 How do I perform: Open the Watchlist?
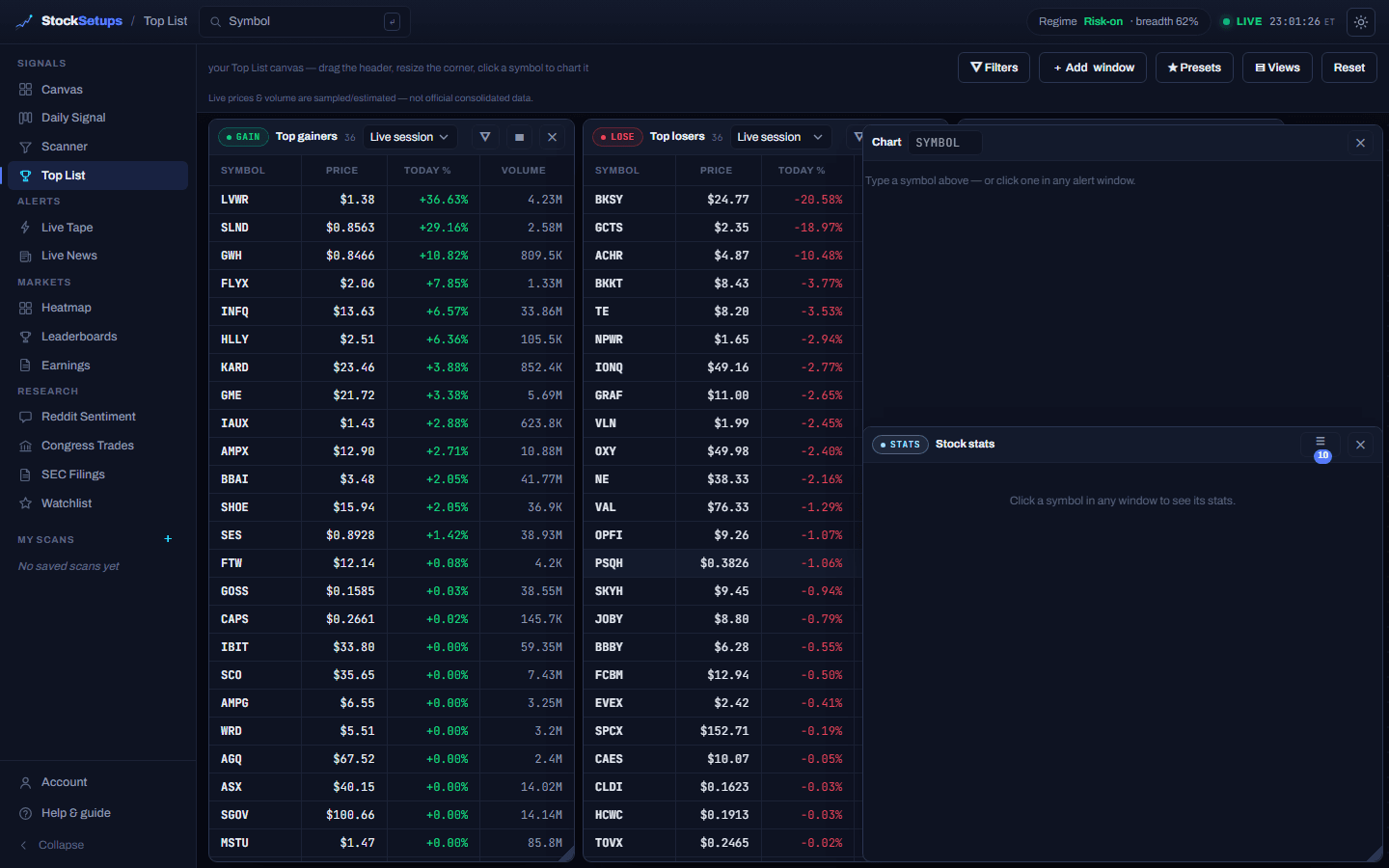[97, 503]
